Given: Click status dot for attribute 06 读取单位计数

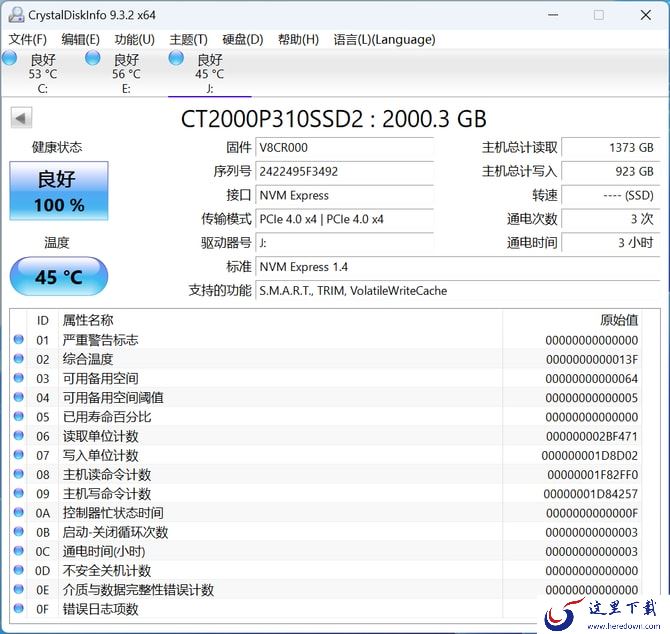Looking at the screenshot, I should (x=18, y=435).
